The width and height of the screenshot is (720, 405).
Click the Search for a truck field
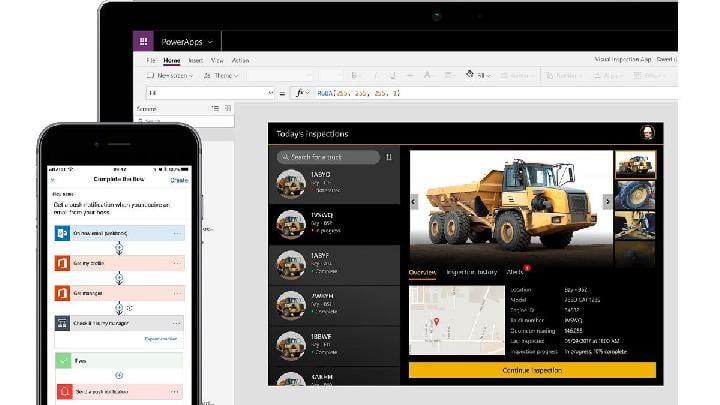(x=328, y=157)
